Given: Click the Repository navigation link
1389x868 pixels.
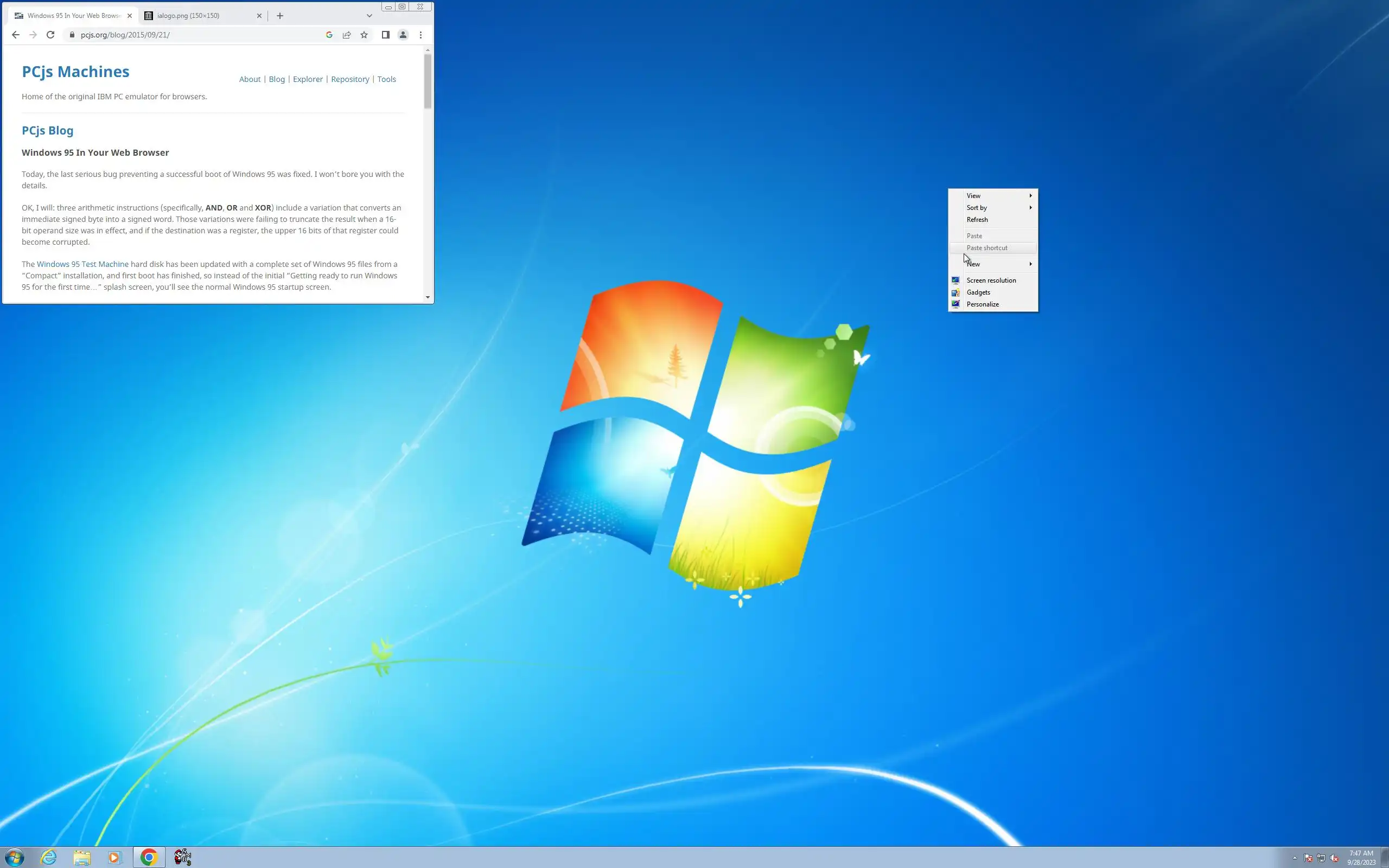Looking at the screenshot, I should click(x=349, y=79).
